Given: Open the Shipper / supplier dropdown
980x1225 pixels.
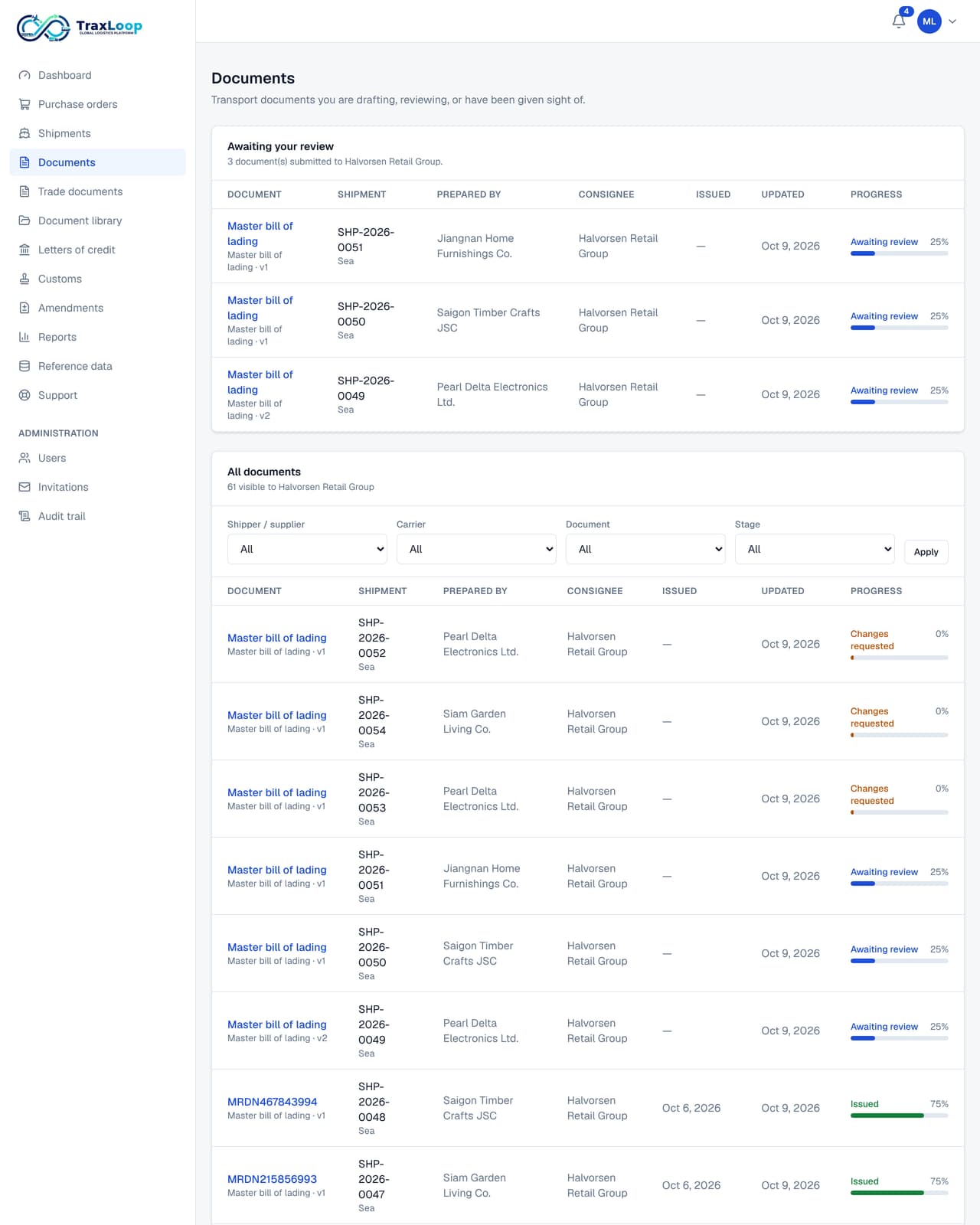Looking at the screenshot, I should pos(307,549).
